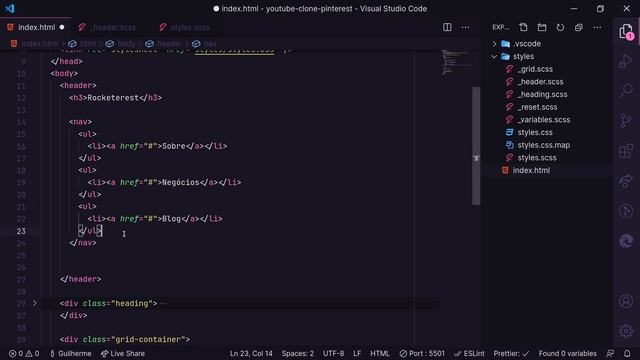Viewport: 640px width, 360px height.
Task: Start a Live Share session
Action: tap(123, 353)
